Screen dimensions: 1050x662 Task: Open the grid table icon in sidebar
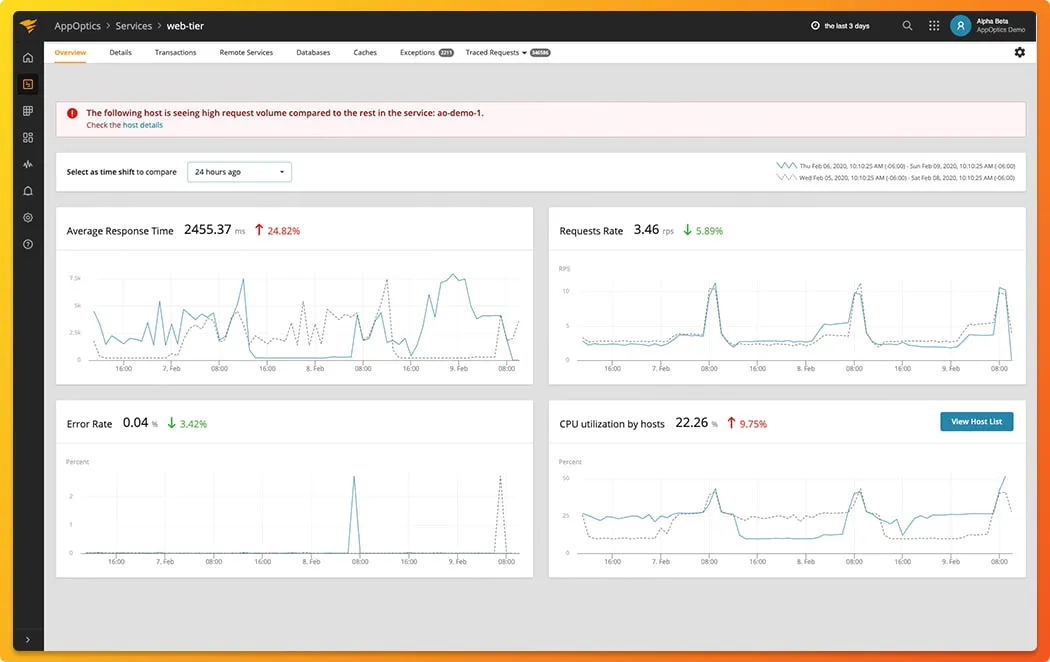click(x=28, y=111)
